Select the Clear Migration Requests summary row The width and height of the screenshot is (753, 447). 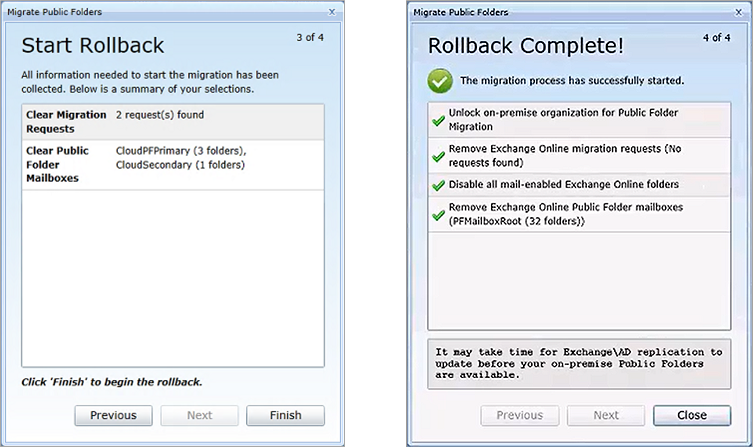point(173,121)
